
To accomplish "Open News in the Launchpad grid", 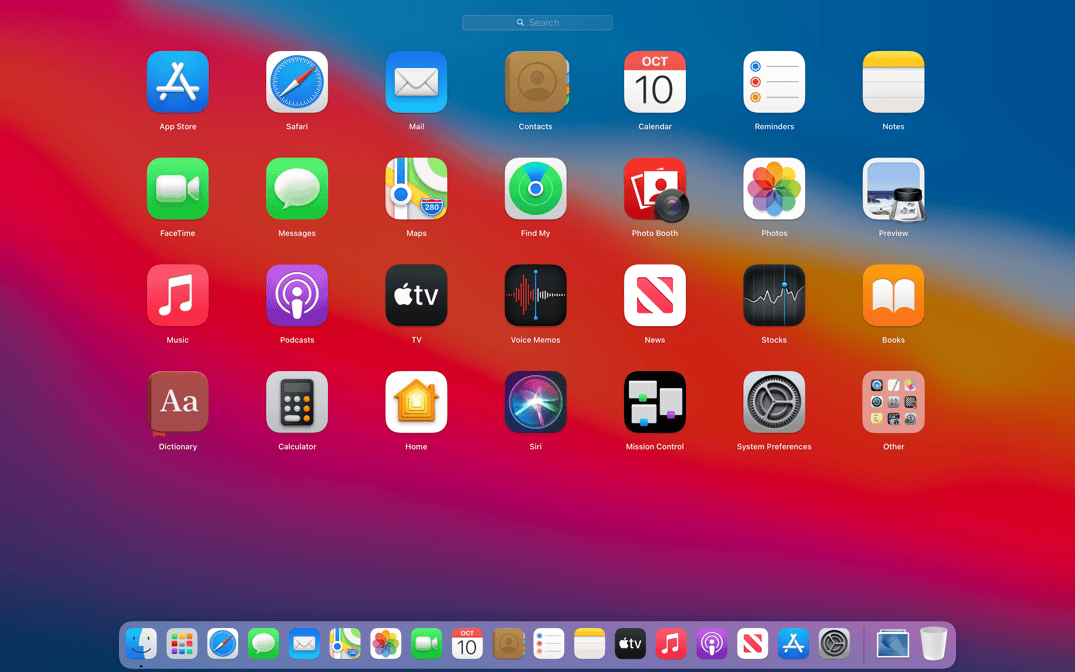I will pos(655,296).
